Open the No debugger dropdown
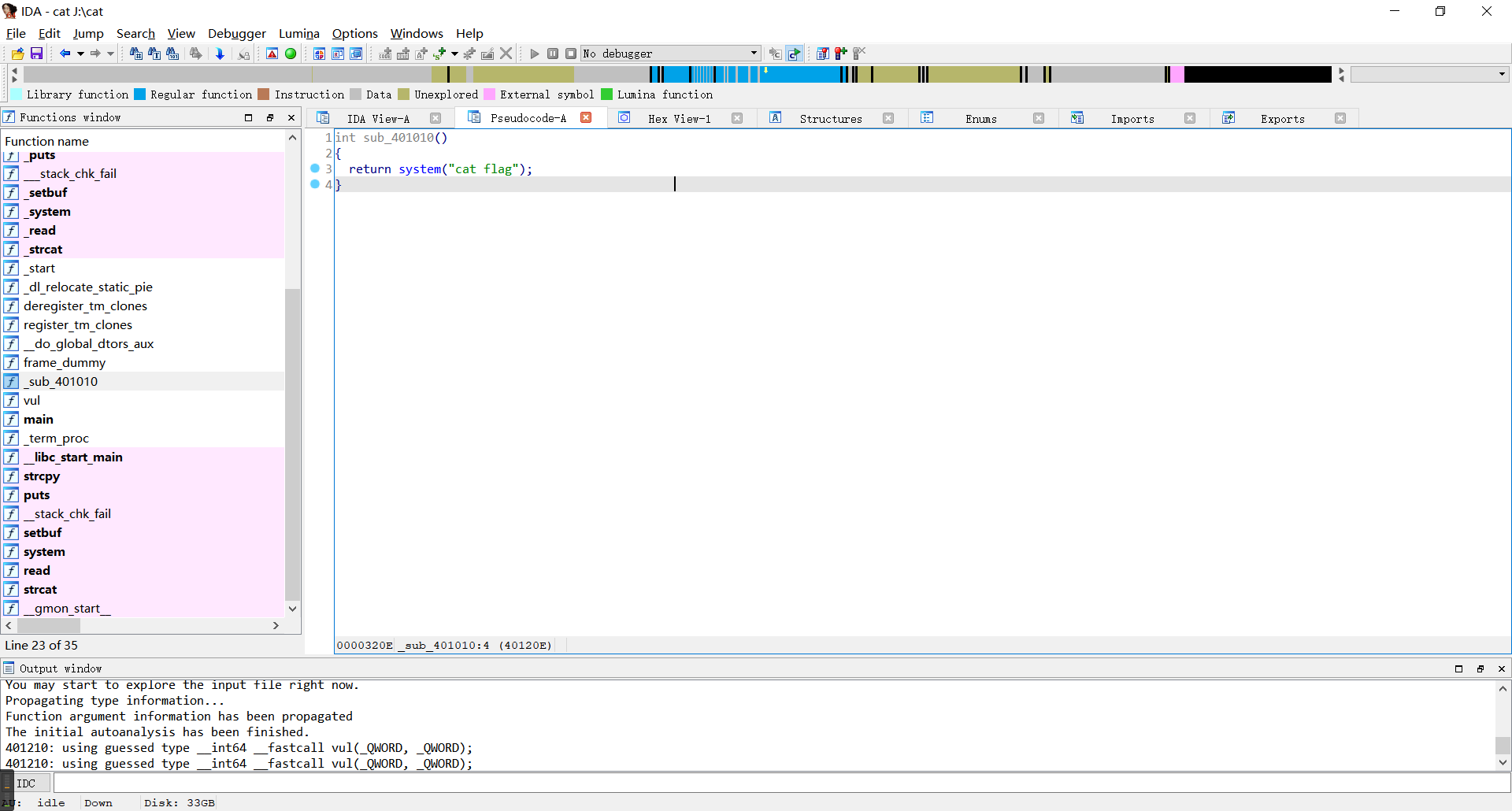 tap(754, 54)
